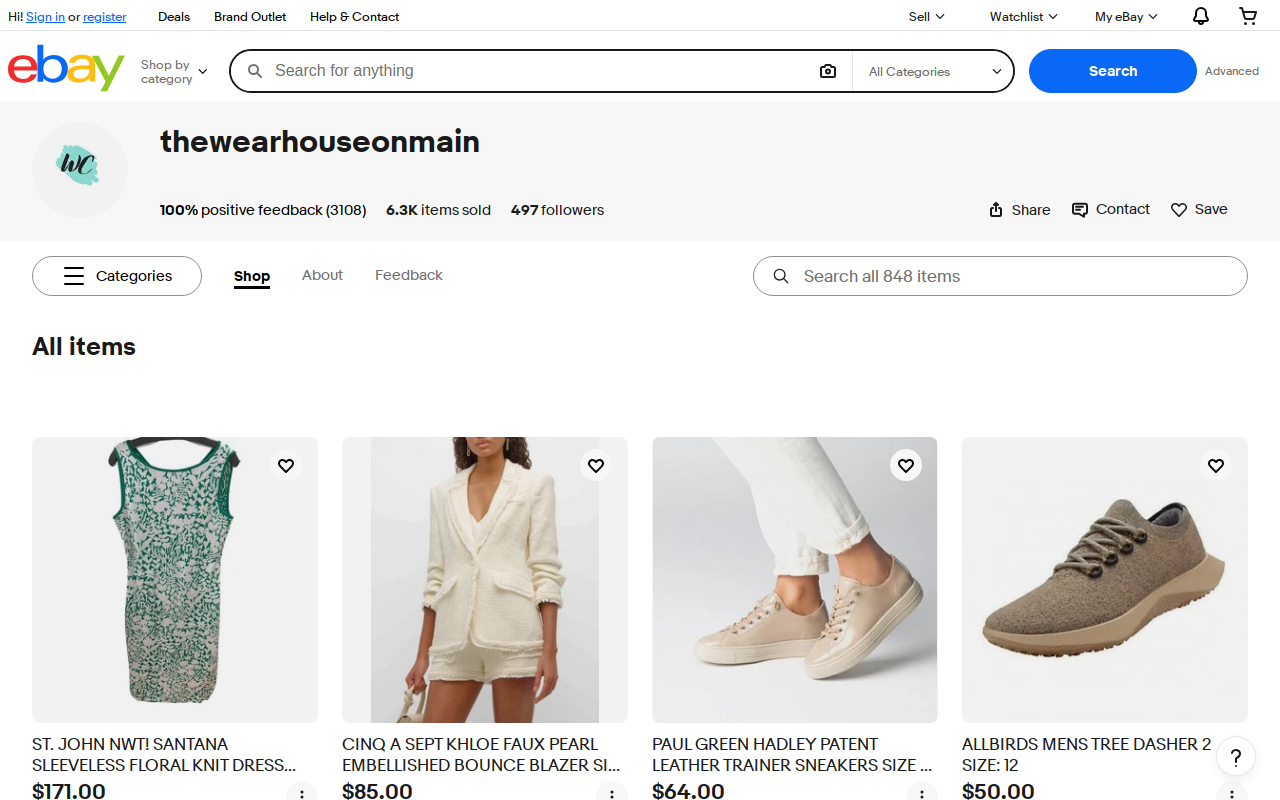Click the 497 followers text
This screenshot has width=1280, height=800.
pos(557,210)
